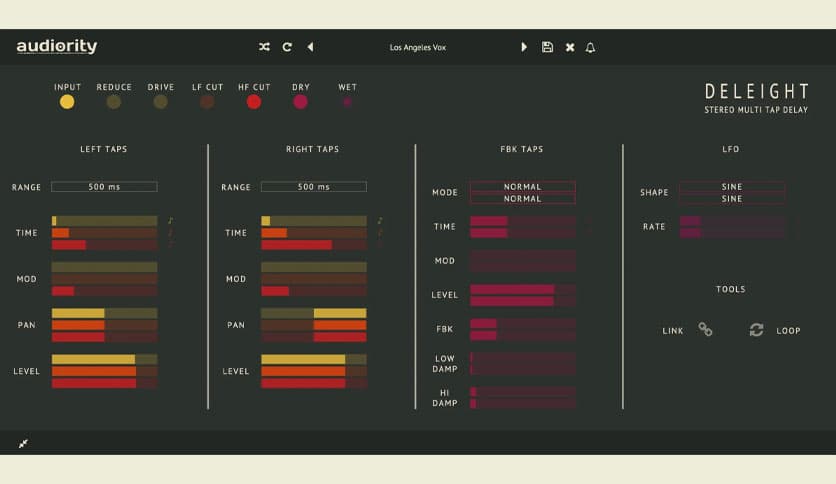Screen dimensions: 836x484
Task: Set LFO top RATE bar
Action: [732, 221]
